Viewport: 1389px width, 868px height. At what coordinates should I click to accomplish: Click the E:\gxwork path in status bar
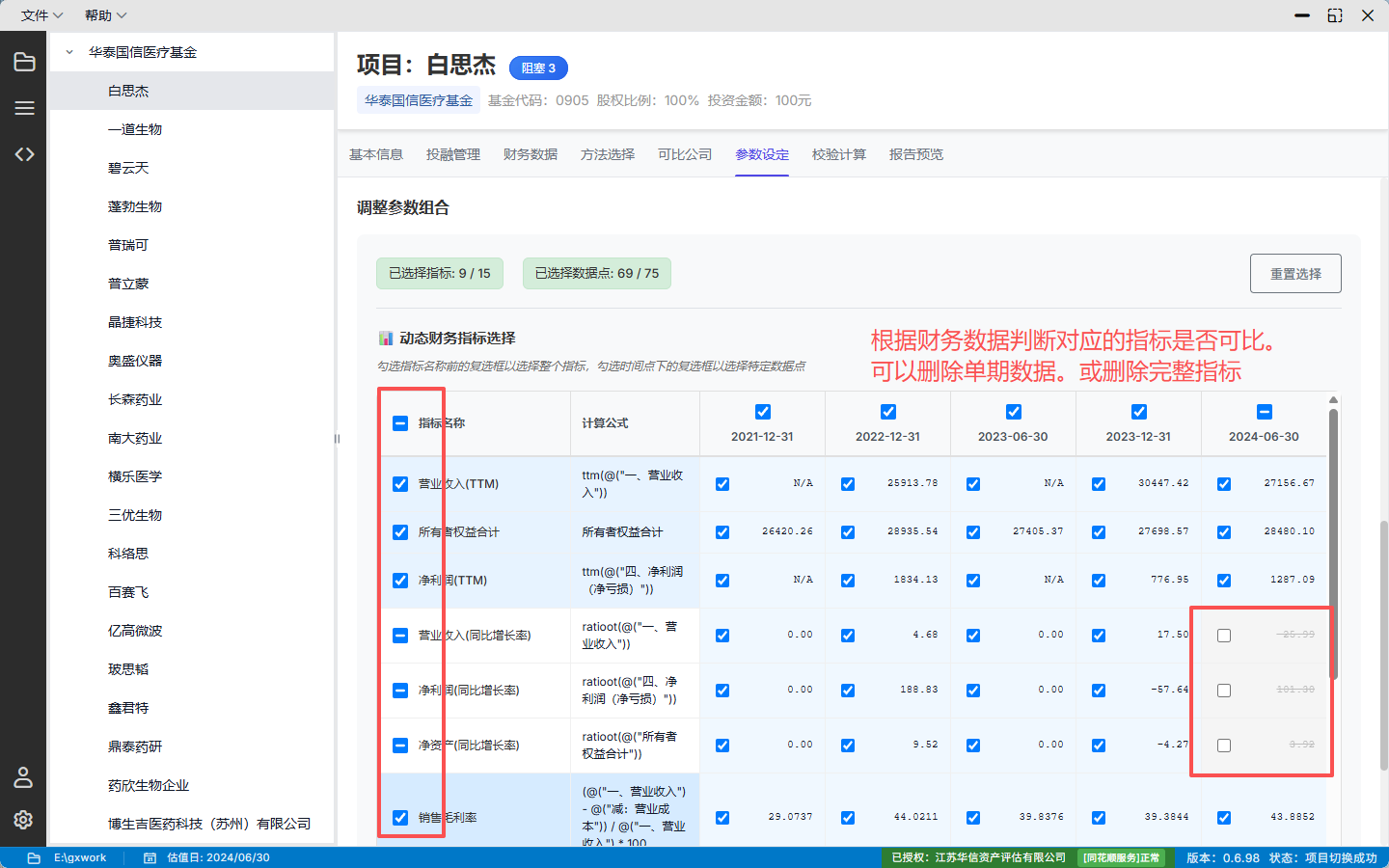(x=80, y=857)
